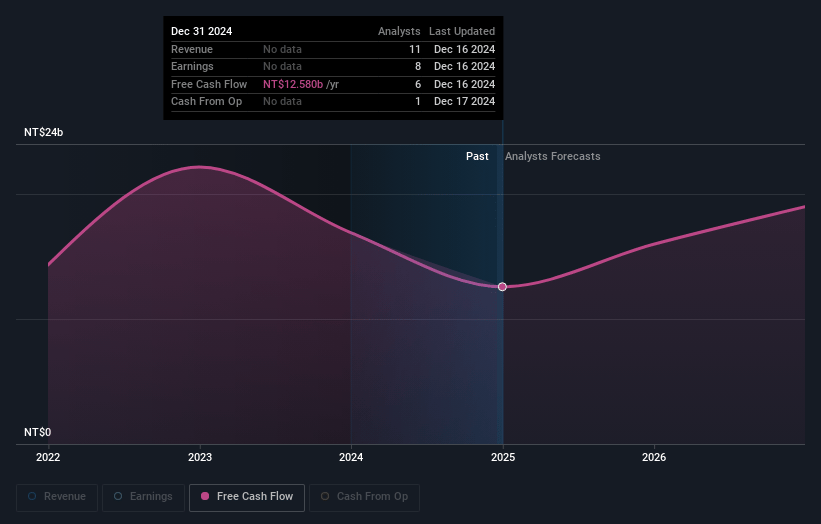Click the pink data point marker at 2025
The width and height of the screenshot is (821, 524).
(502, 286)
